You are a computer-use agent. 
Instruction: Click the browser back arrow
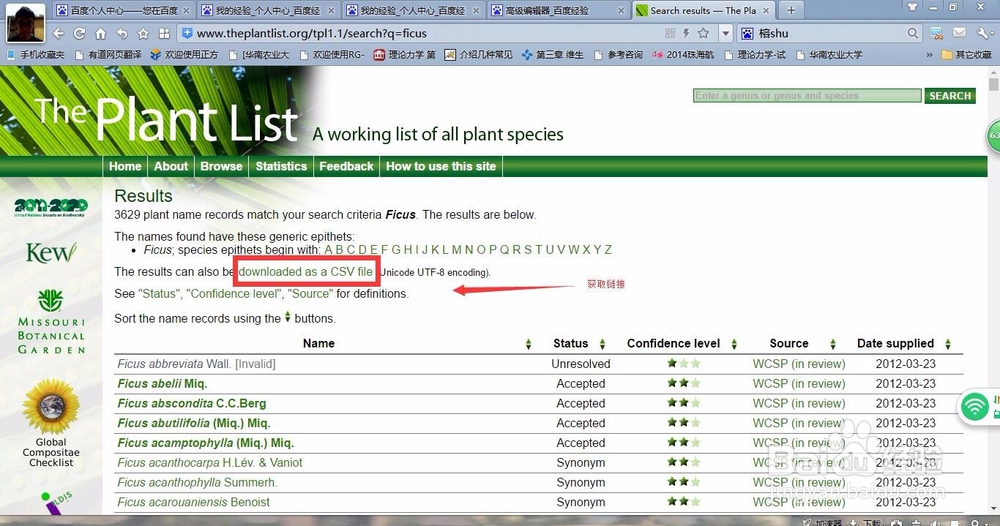click(x=59, y=33)
